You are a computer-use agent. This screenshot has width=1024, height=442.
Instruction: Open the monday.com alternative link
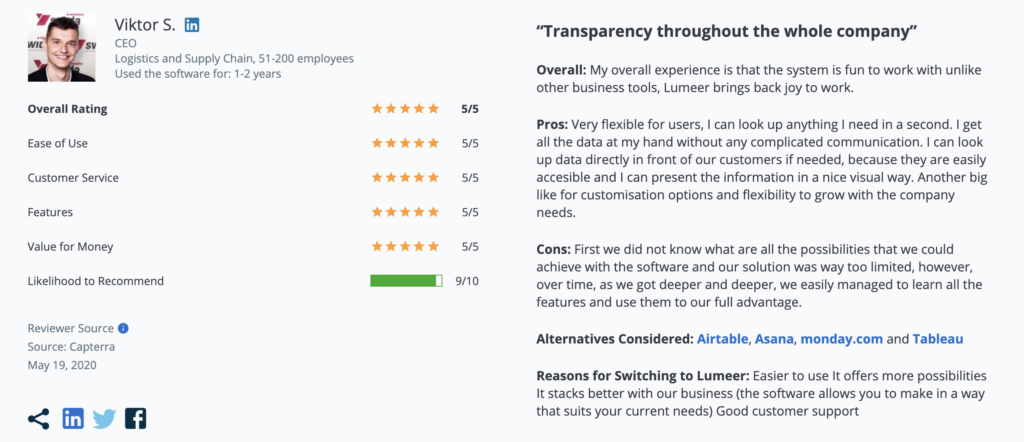(842, 339)
